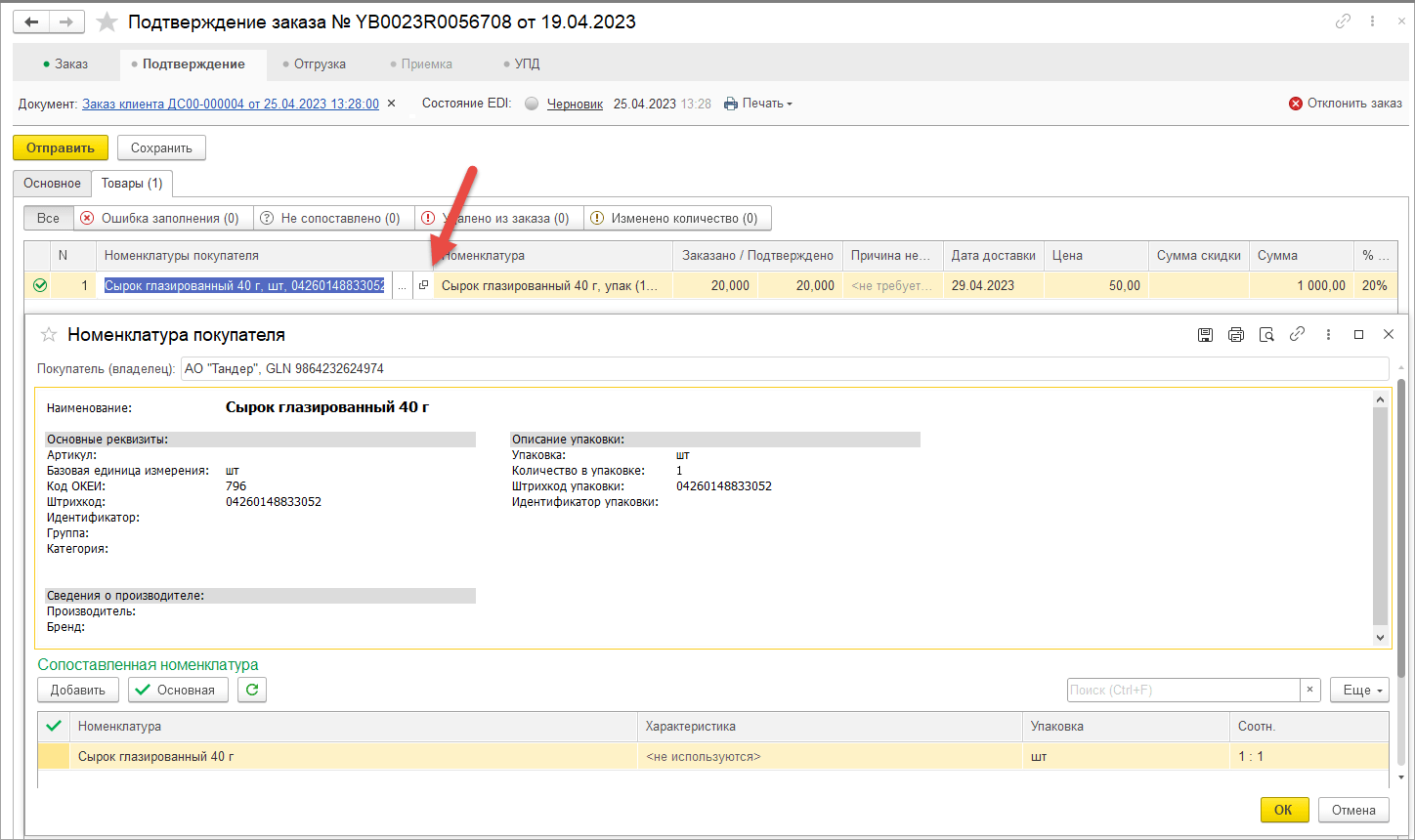Clear the linked document with the x

391,104
